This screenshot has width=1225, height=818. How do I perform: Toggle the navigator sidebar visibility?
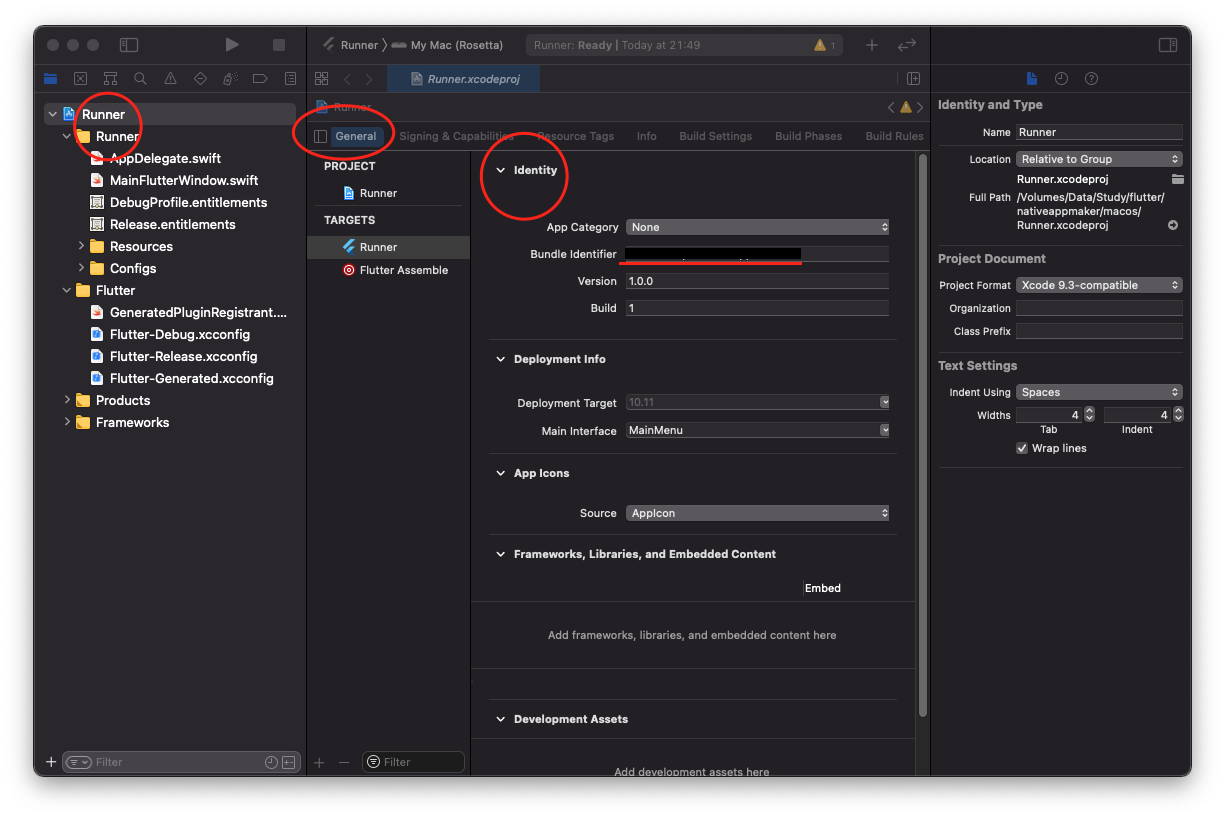click(128, 45)
